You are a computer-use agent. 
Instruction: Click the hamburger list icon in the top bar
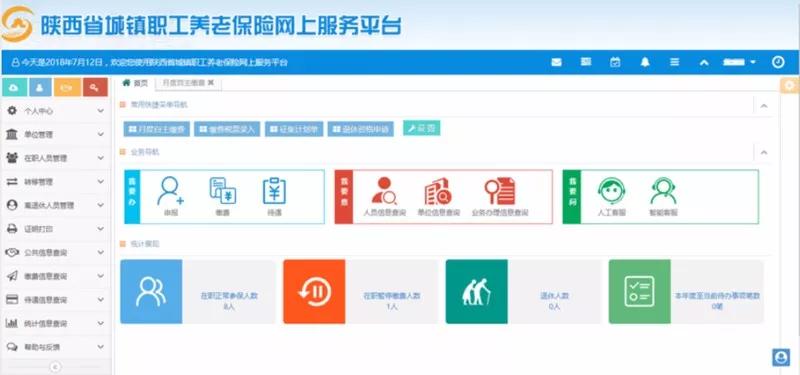[674, 62]
